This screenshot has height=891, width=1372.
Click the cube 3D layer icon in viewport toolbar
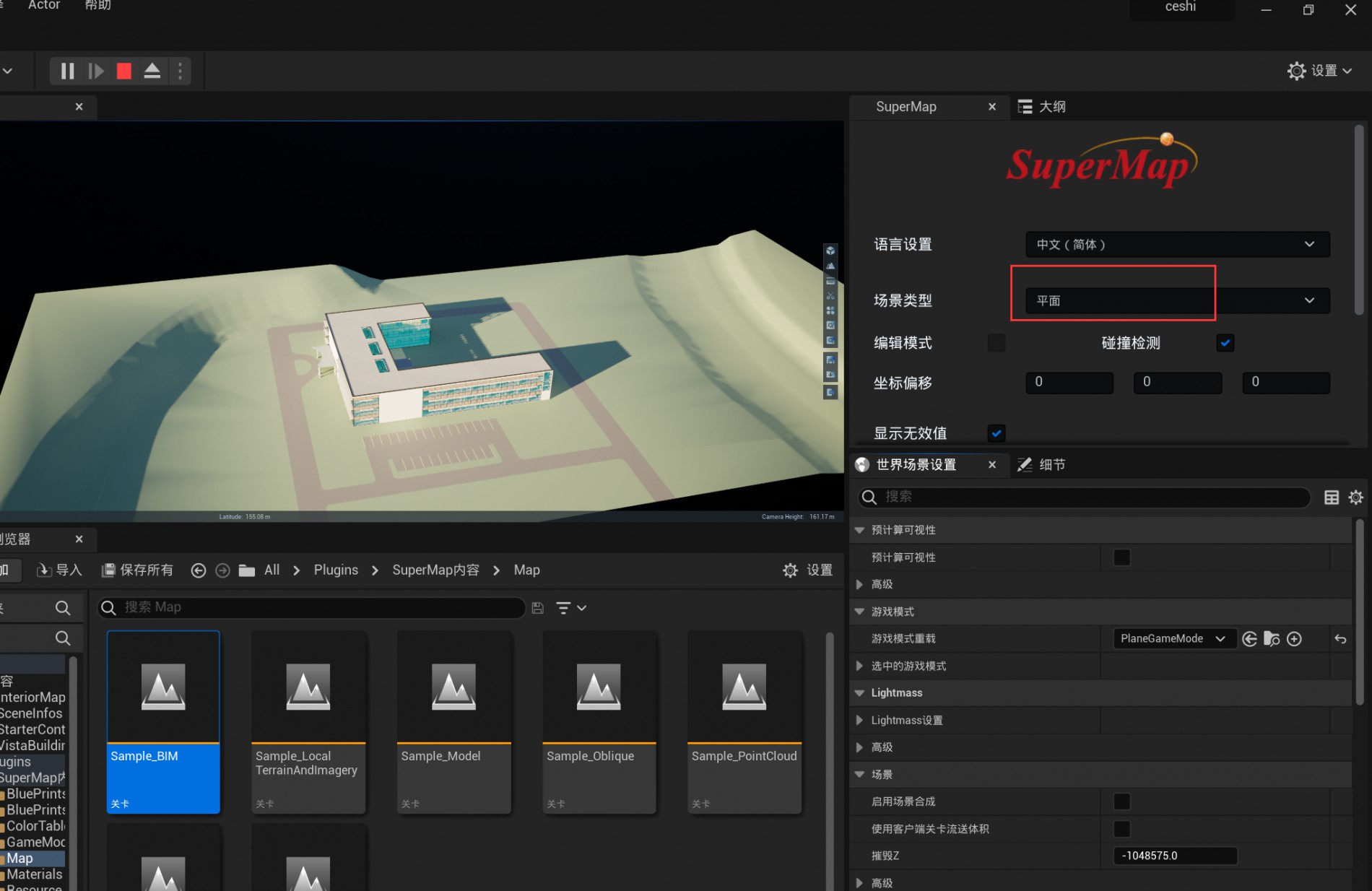(x=830, y=251)
